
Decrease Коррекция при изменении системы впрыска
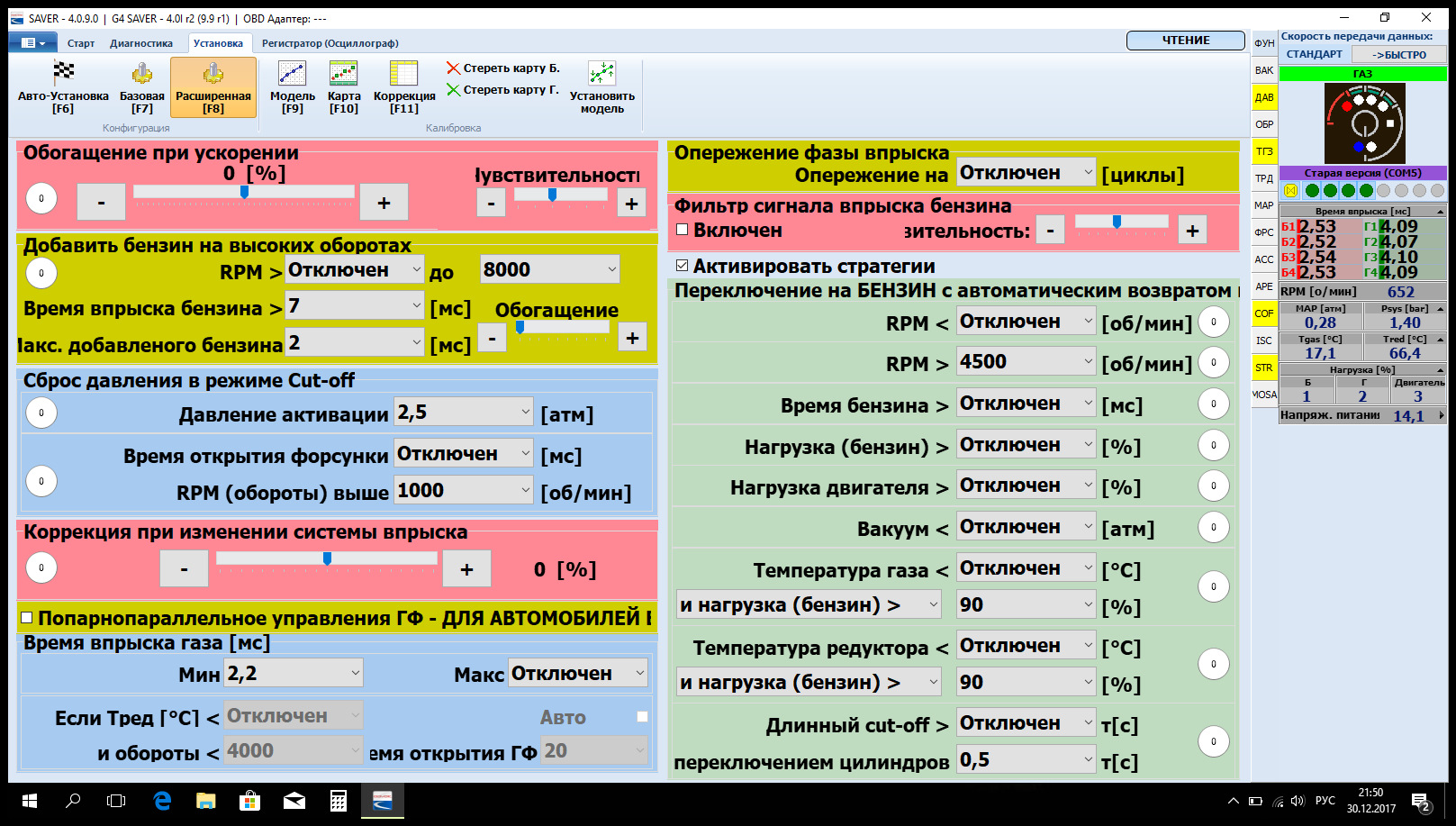point(184,568)
